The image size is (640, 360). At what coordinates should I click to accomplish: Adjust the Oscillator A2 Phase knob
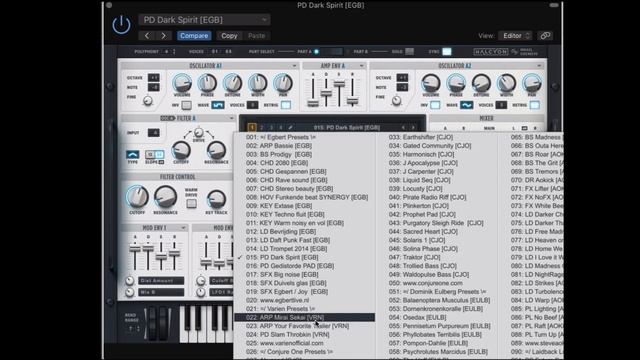click(456, 83)
